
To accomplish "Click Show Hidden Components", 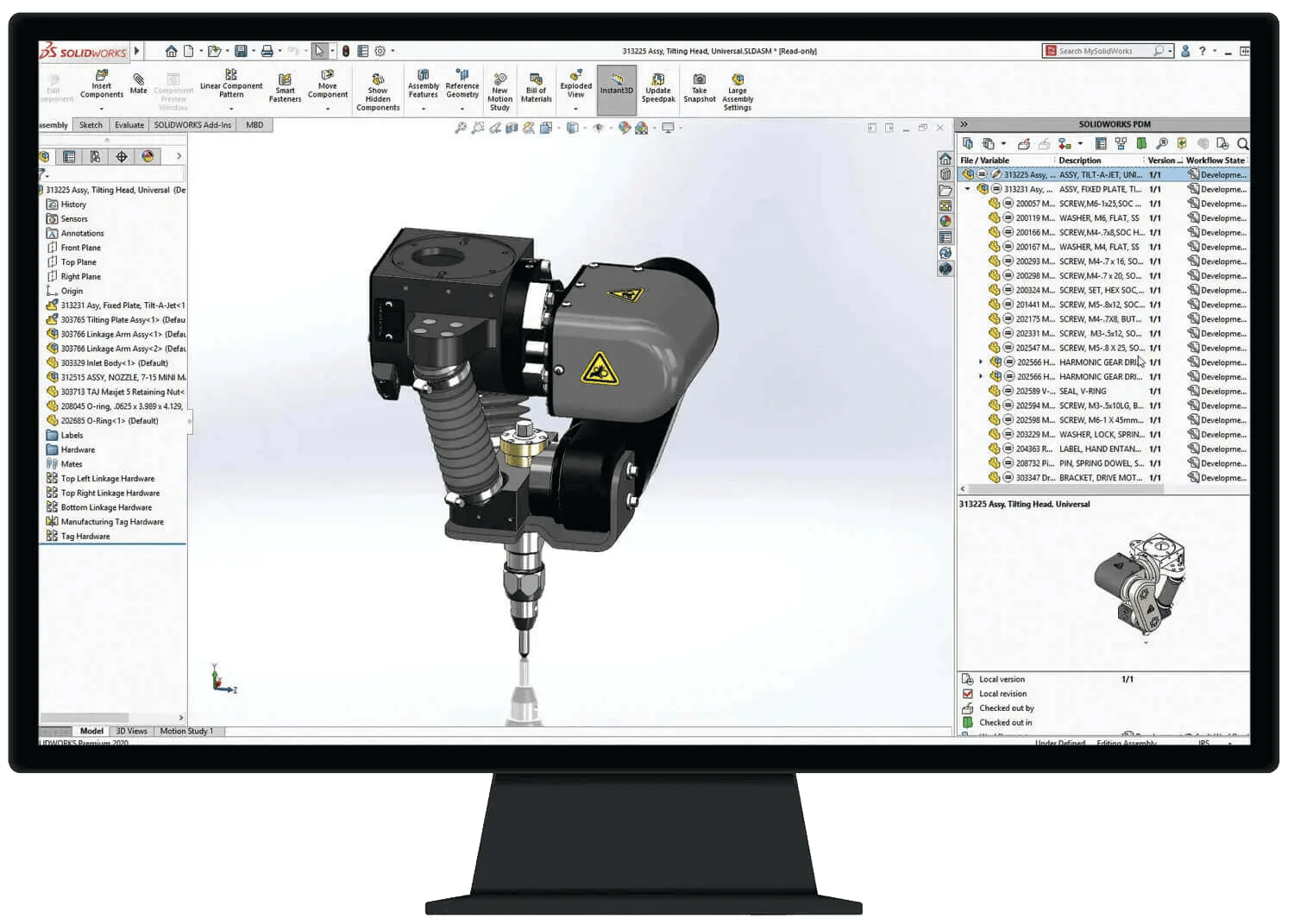I will coord(378,92).
